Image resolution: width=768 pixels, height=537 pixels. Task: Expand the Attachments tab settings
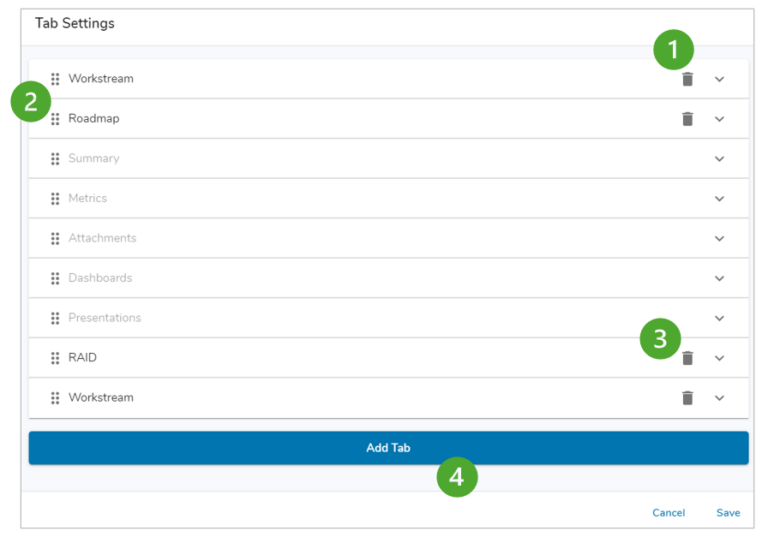coord(720,239)
